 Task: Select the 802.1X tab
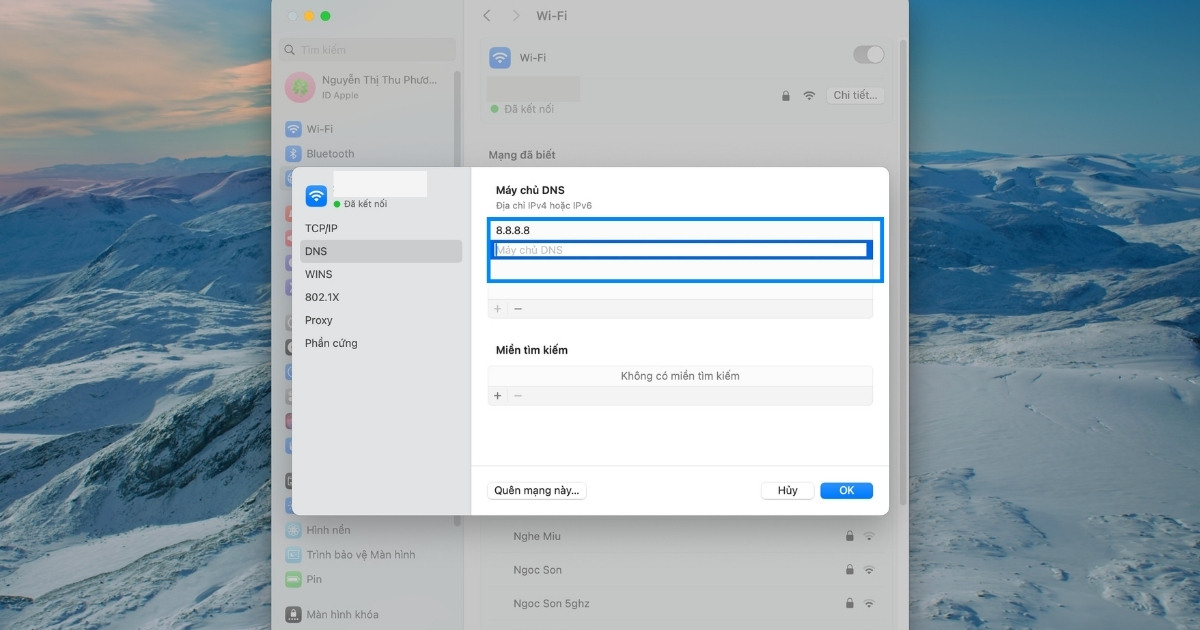(x=320, y=297)
